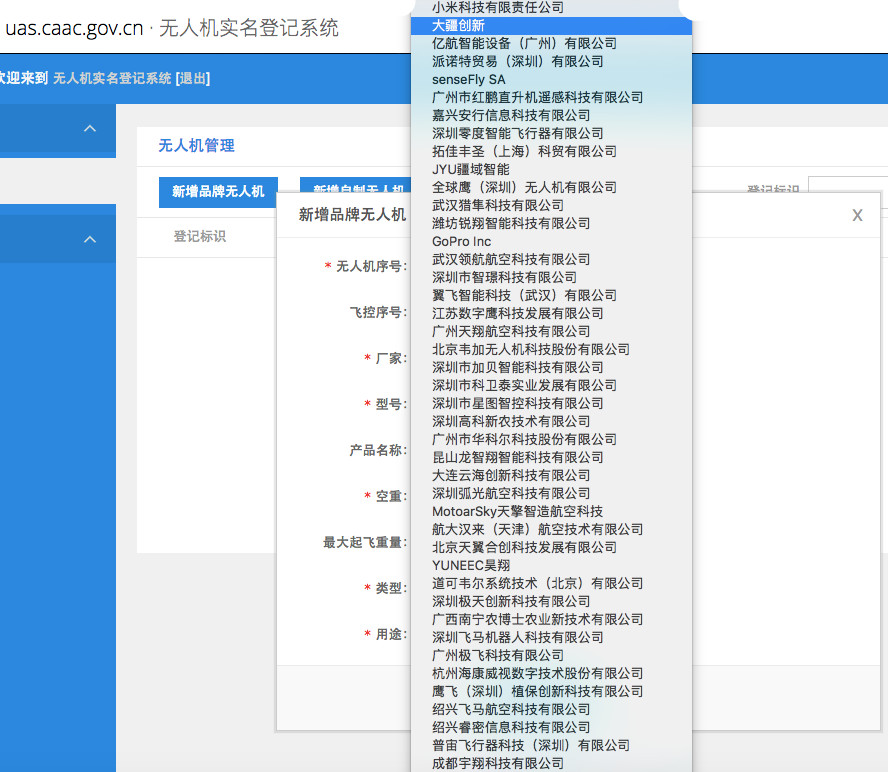The image size is (888, 772).
Task: Choose 北京韦加无人机科技股份有限公司 option
Action: pyautogui.click(x=531, y=349)
